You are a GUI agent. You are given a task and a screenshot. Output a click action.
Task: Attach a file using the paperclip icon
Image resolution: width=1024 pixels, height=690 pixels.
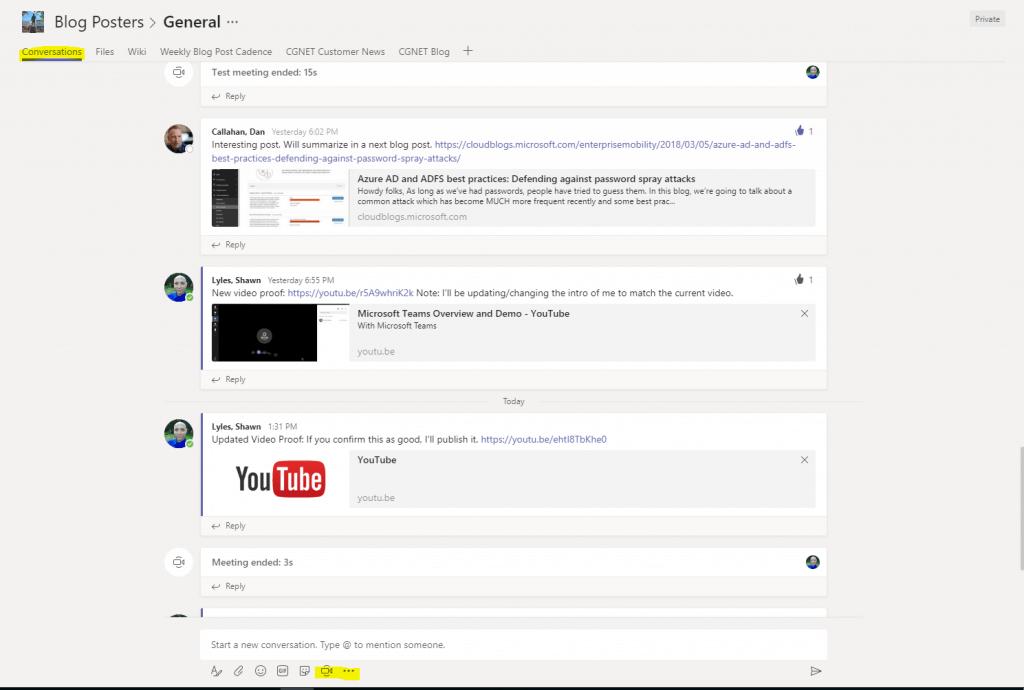tap(238, 671)
